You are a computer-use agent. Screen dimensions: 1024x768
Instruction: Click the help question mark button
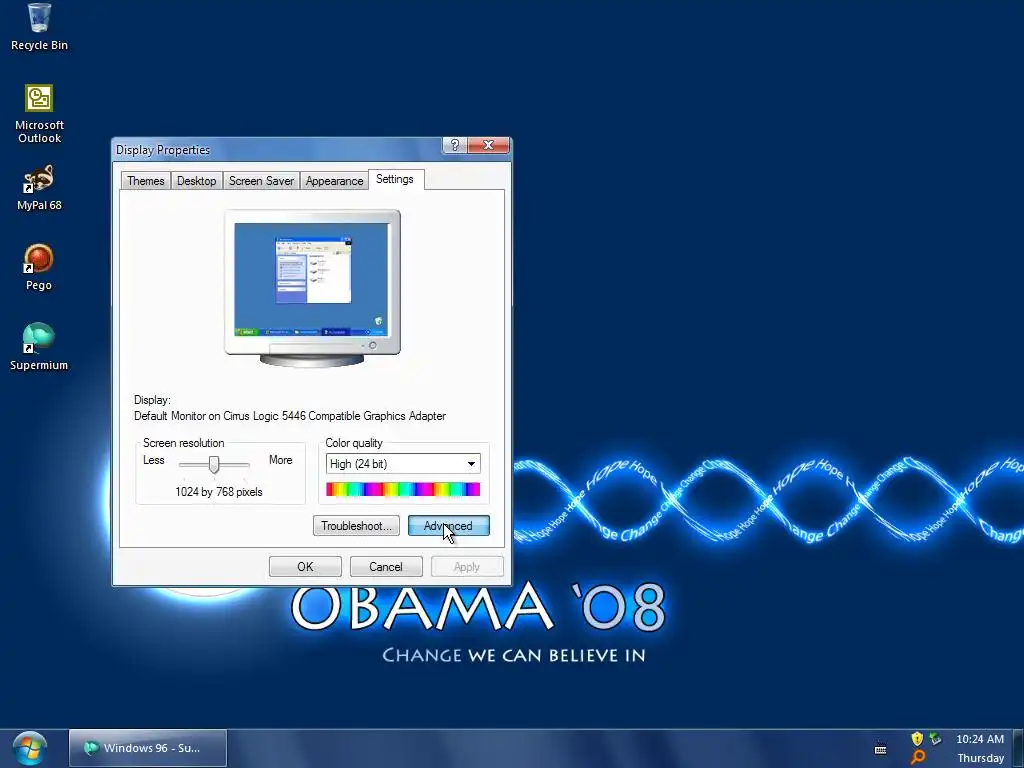pos(455,145)
